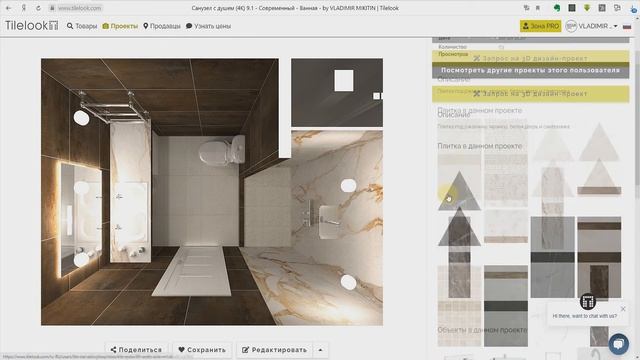The image size is (640, 360).
Task: Click the Сохранить button with heart
Action: pos(202,350)
